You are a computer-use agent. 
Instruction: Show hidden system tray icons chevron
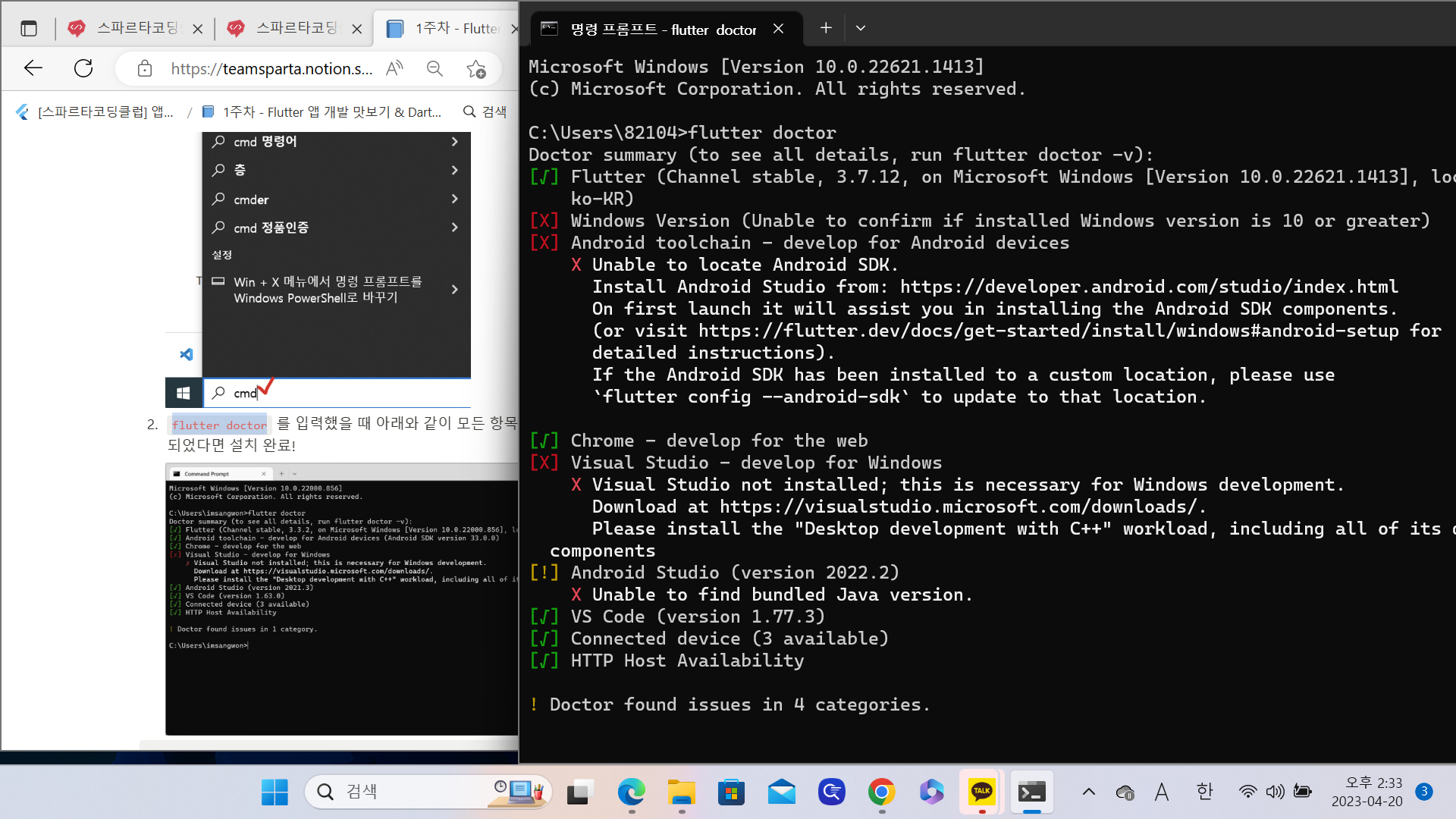coord(1088,792)
